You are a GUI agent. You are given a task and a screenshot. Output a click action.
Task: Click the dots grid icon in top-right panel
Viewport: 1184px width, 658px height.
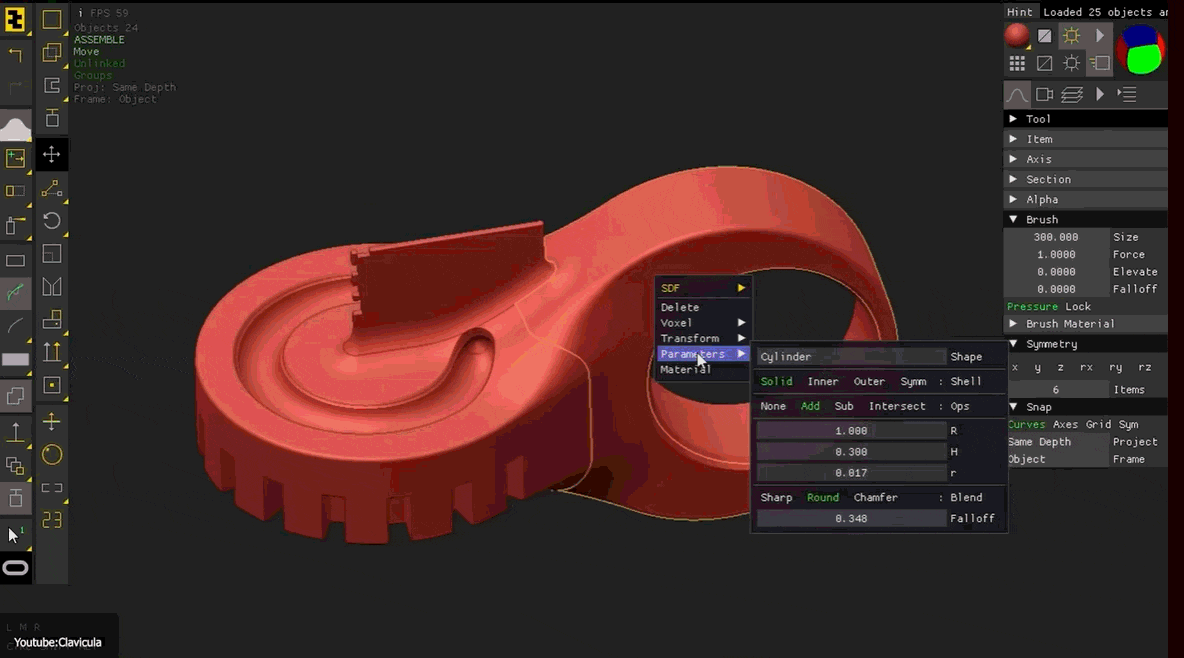point(1017,63)
